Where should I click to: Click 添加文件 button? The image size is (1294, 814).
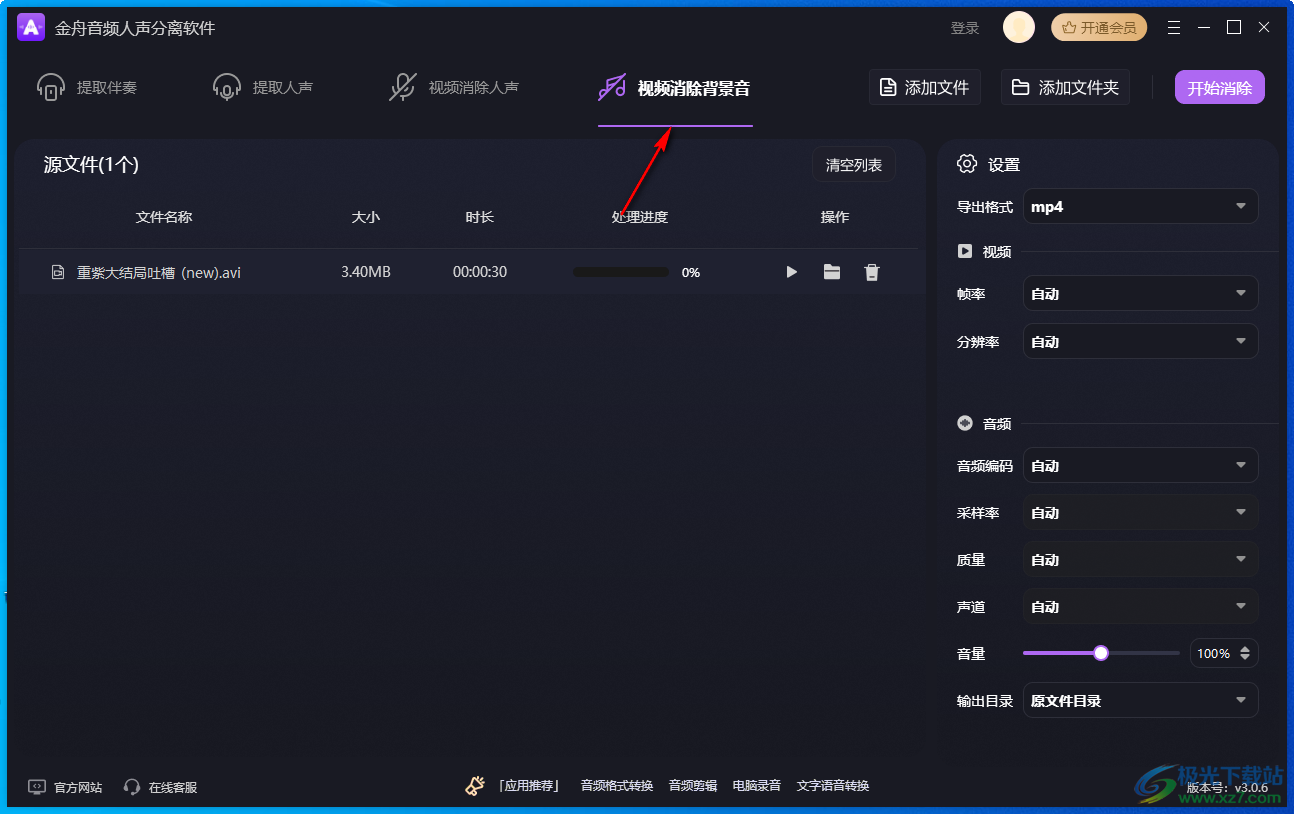click(925, 88)
